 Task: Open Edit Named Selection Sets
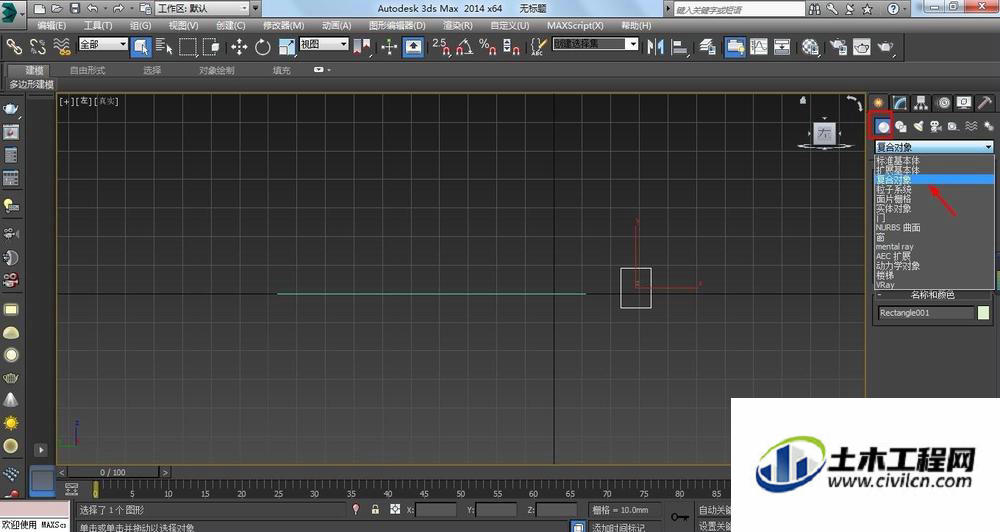coord(539,47)
